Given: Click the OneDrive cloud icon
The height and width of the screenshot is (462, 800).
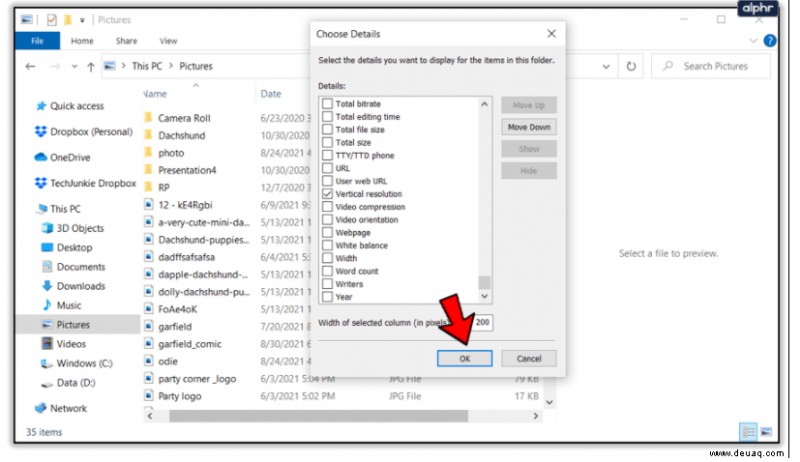Looking at the screenshot, I should pyautogui.click(x=41, y=157).
